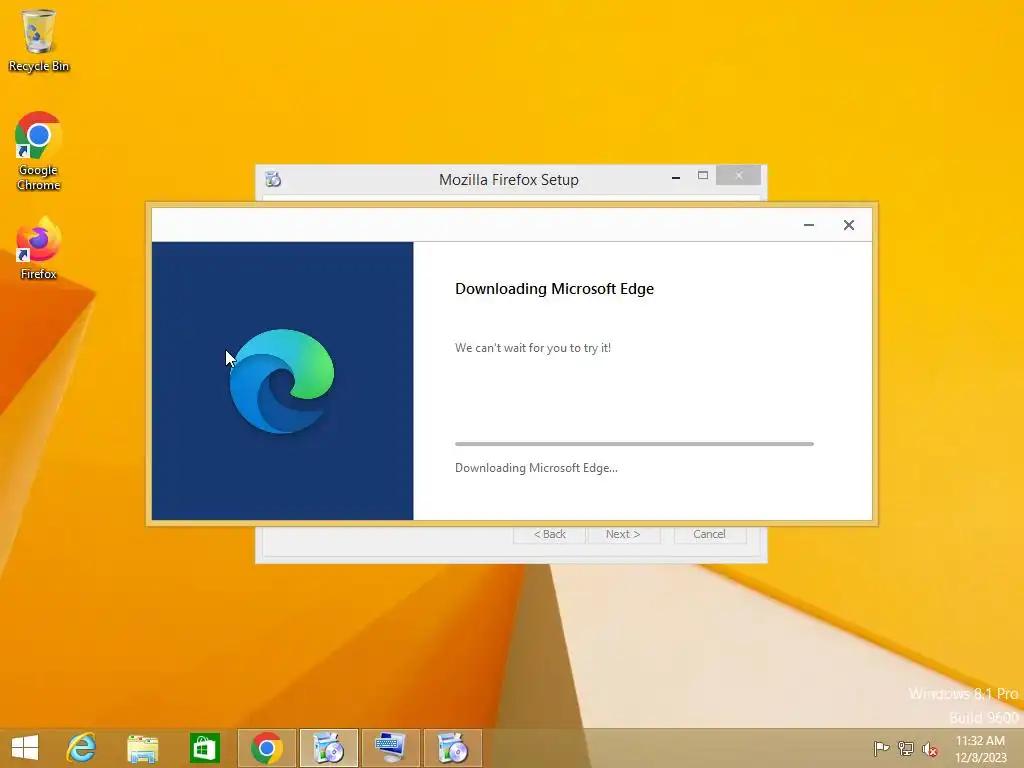1024x768 pixels.
Task: Click the 'Downloading Microsoft Edge...' status text
Action: point(536,468)
